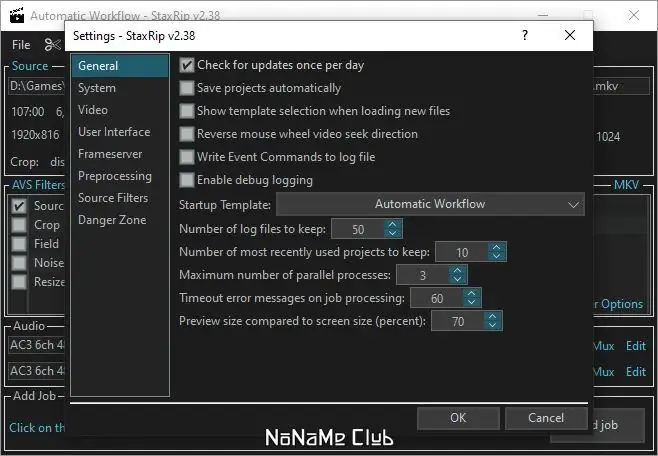Decrease number of log files to keep
The image size is (658, 456).
point(392,233)
